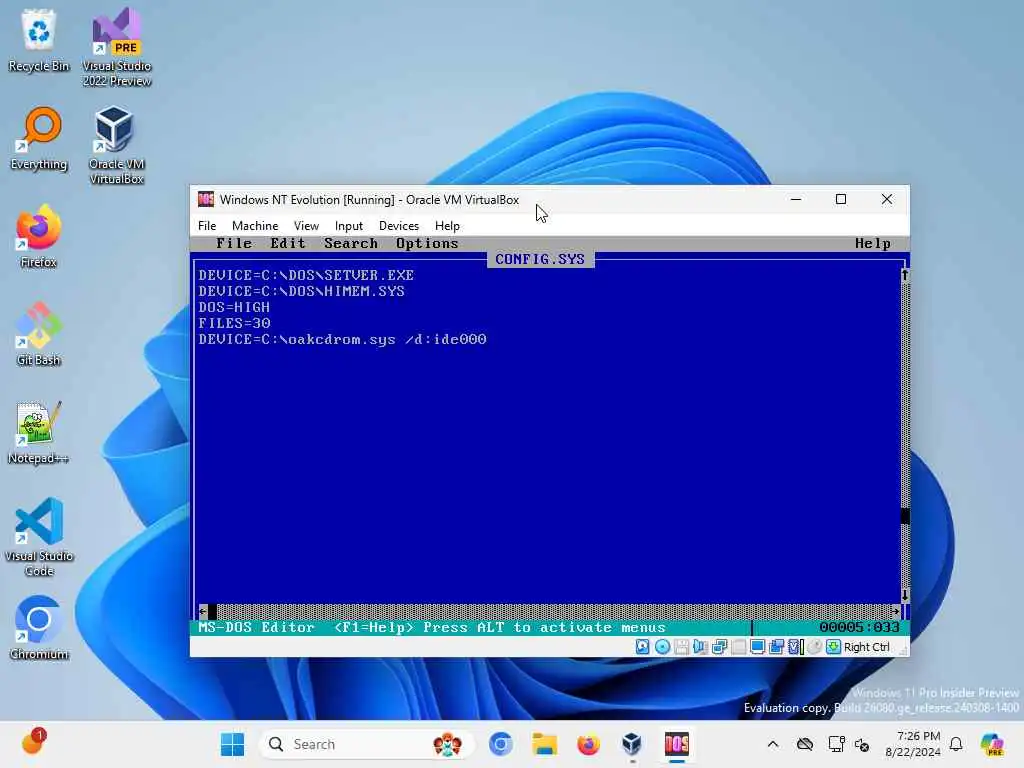Open the notifications bell icon

(x=956, y=744)
